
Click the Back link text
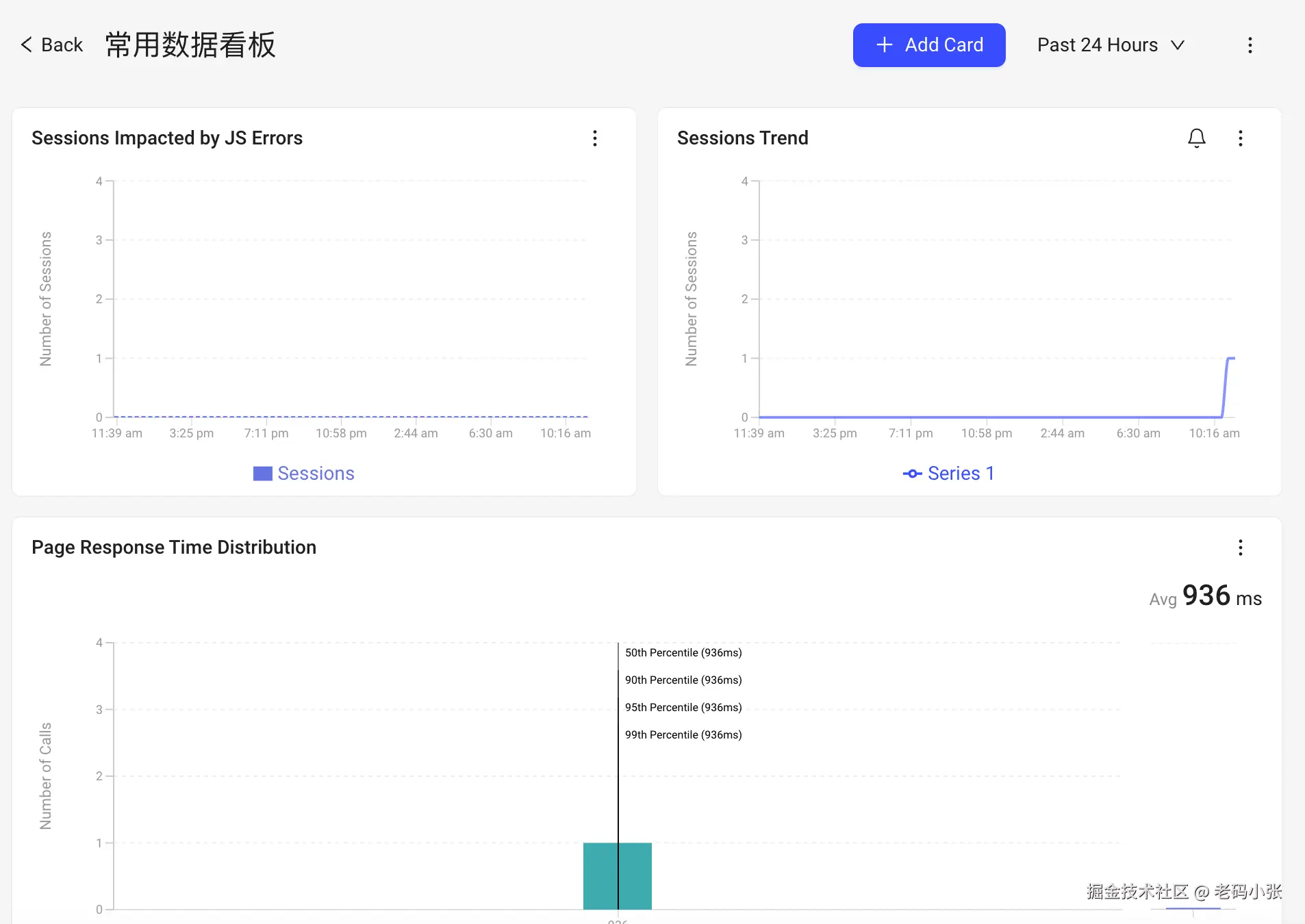[x=62, y=45]
